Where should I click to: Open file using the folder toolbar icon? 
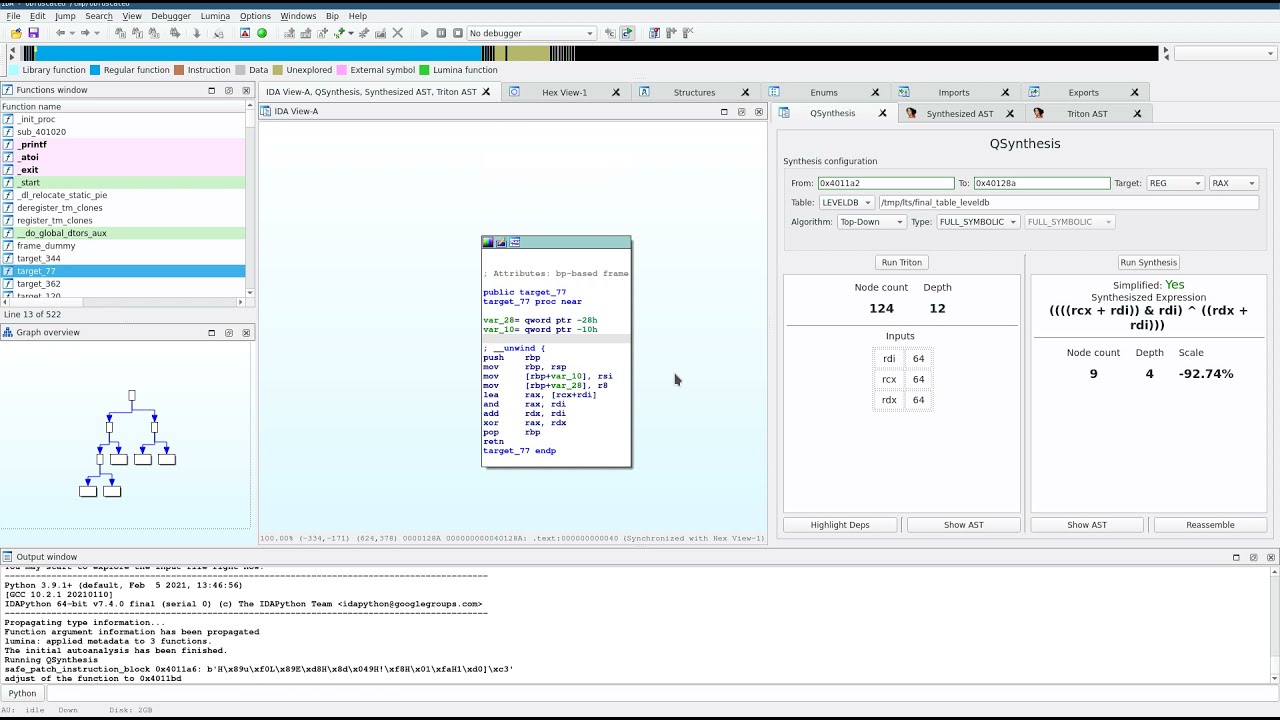pos(16,33)
